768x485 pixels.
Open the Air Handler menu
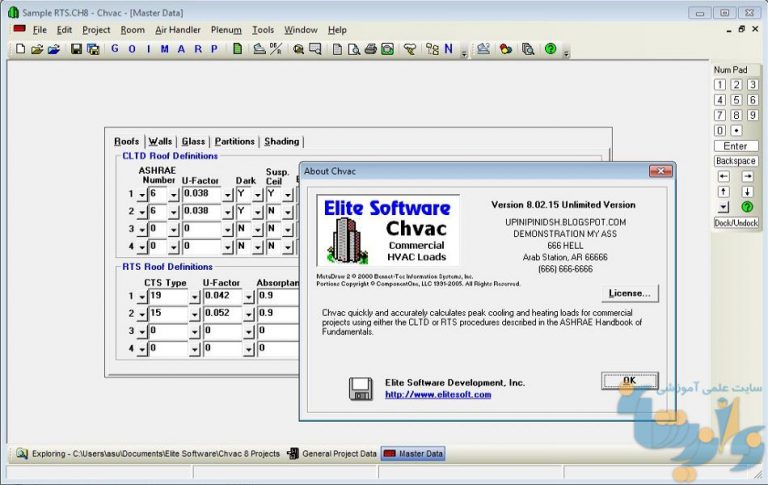(x=177, y=30)
